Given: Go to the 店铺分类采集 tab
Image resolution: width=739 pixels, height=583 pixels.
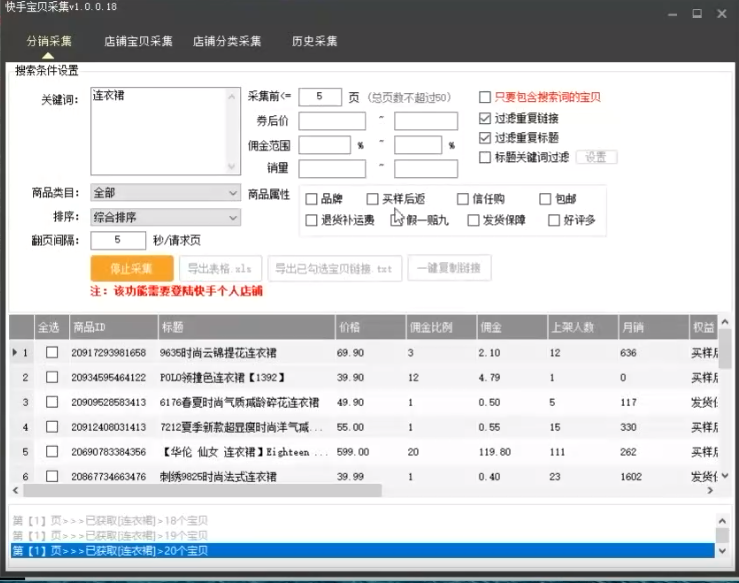Looking at the screenshot, I should click(227, 41).
